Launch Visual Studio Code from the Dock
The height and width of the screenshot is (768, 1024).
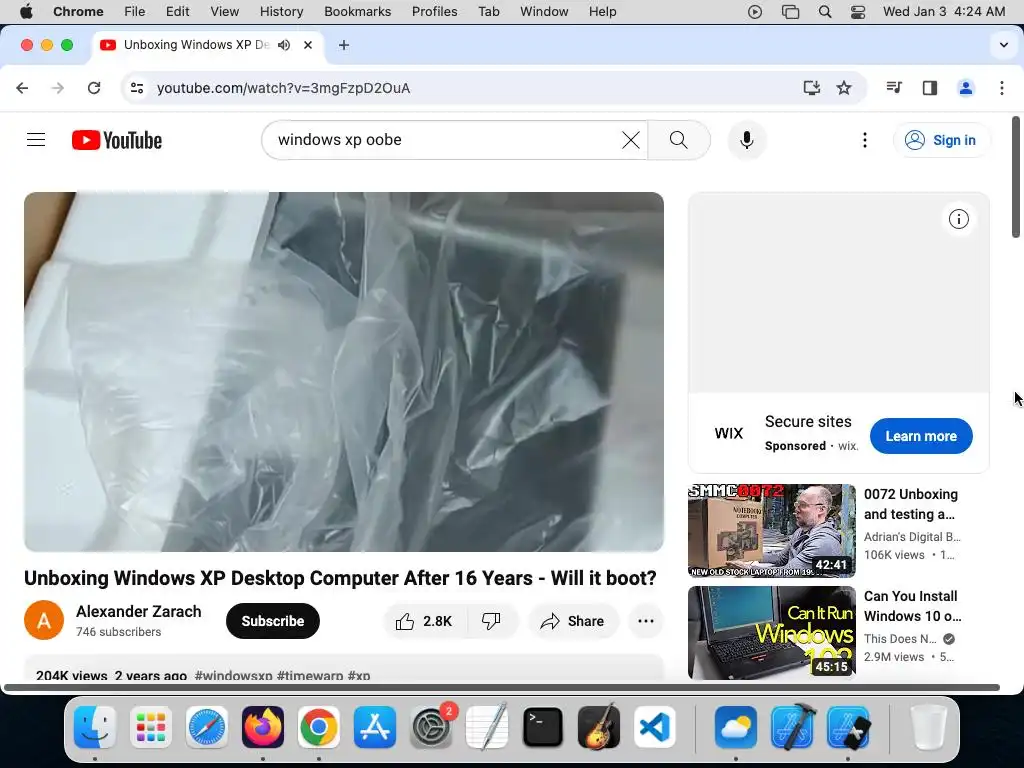(654, 727)
